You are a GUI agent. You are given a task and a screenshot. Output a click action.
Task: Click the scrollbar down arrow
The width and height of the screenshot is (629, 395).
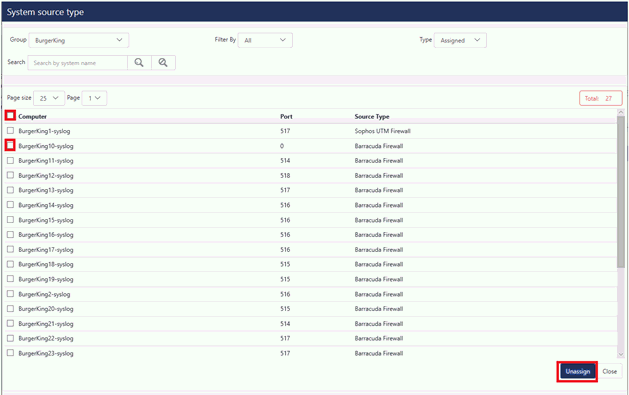(621, 354)
